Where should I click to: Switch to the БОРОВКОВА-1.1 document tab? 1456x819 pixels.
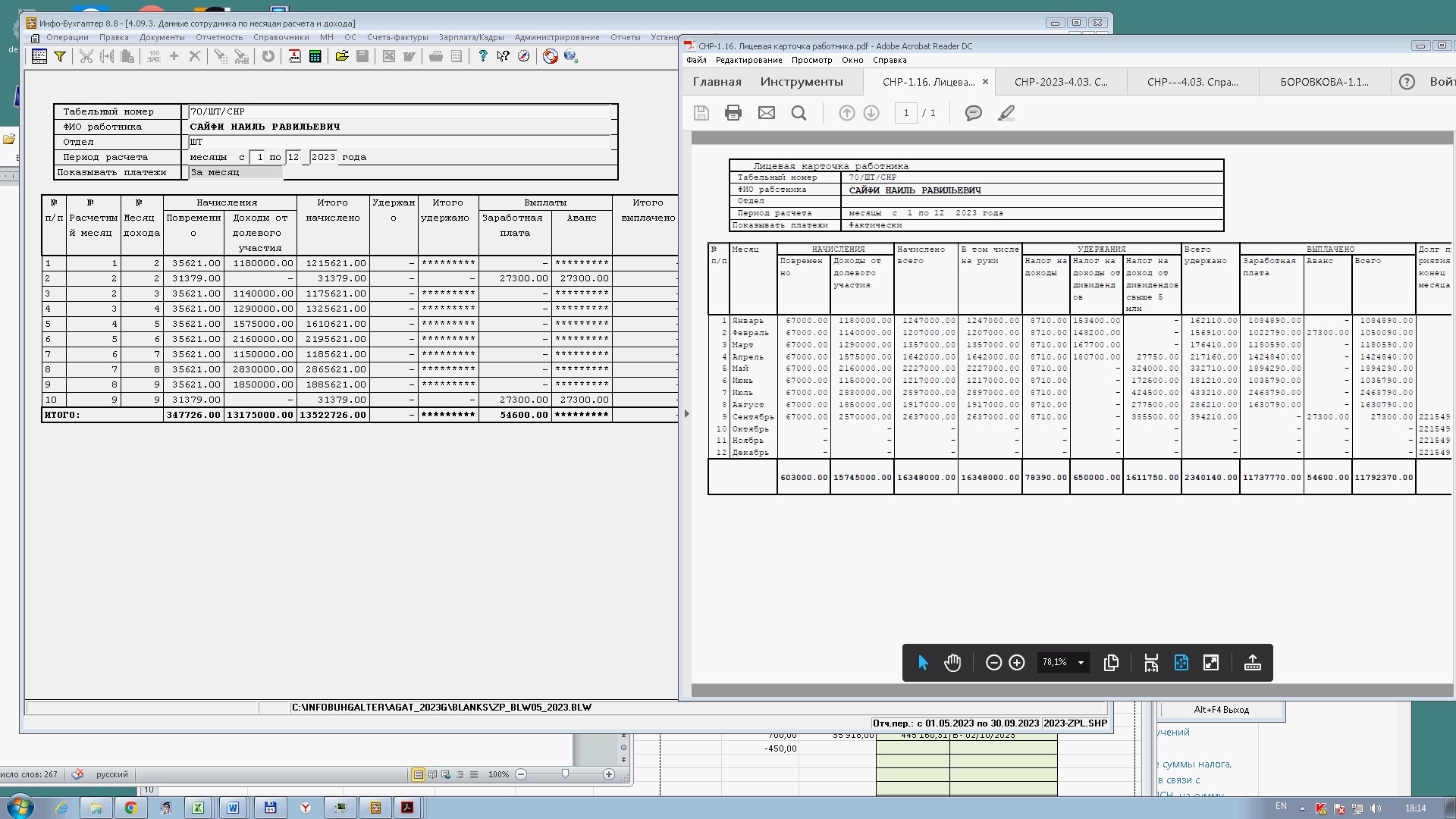[x=1324, y=82]
